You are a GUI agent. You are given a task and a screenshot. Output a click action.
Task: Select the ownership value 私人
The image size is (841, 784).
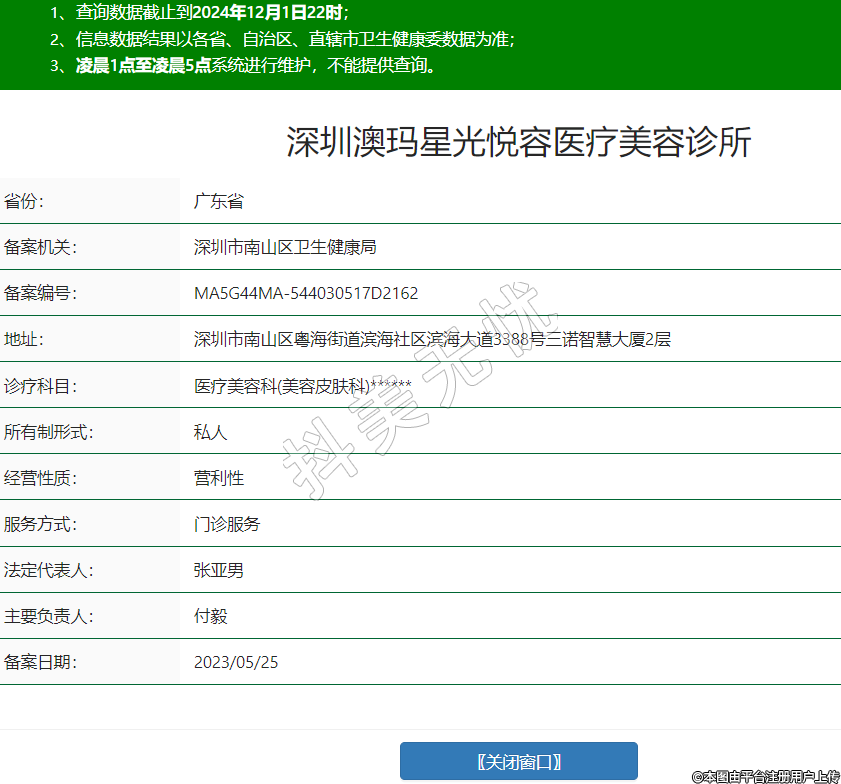(x=210, y=432)
